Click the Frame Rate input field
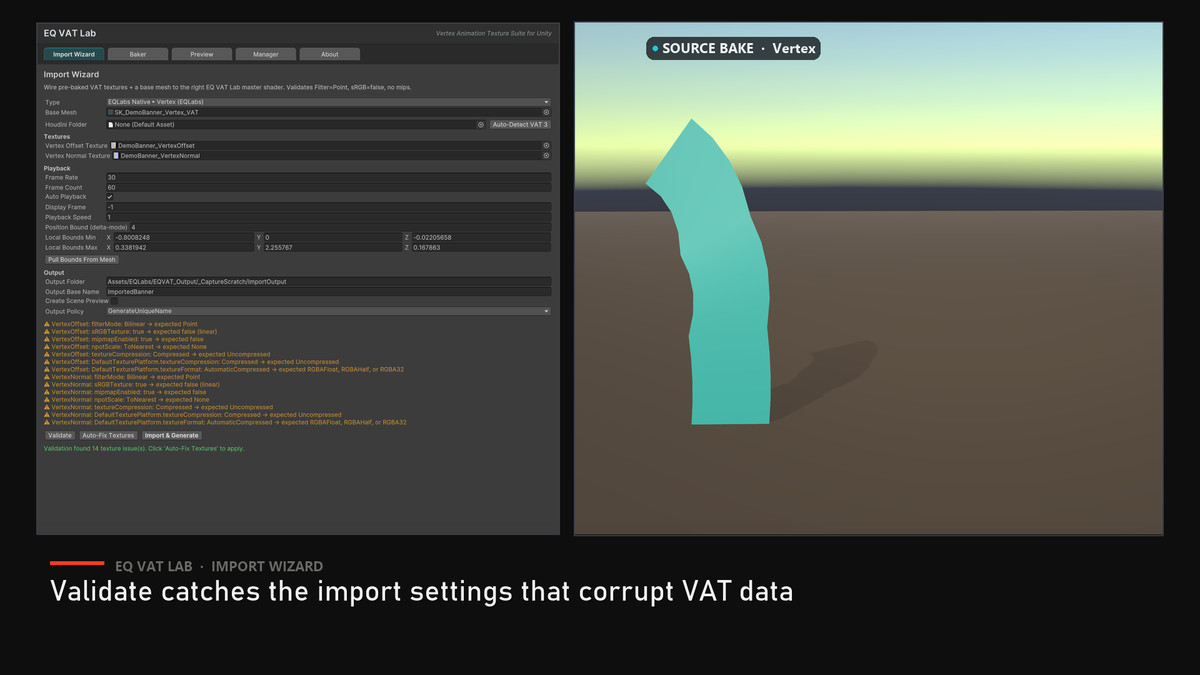Viewport: 1200px width, 675px height. click(x=328, y=177)
